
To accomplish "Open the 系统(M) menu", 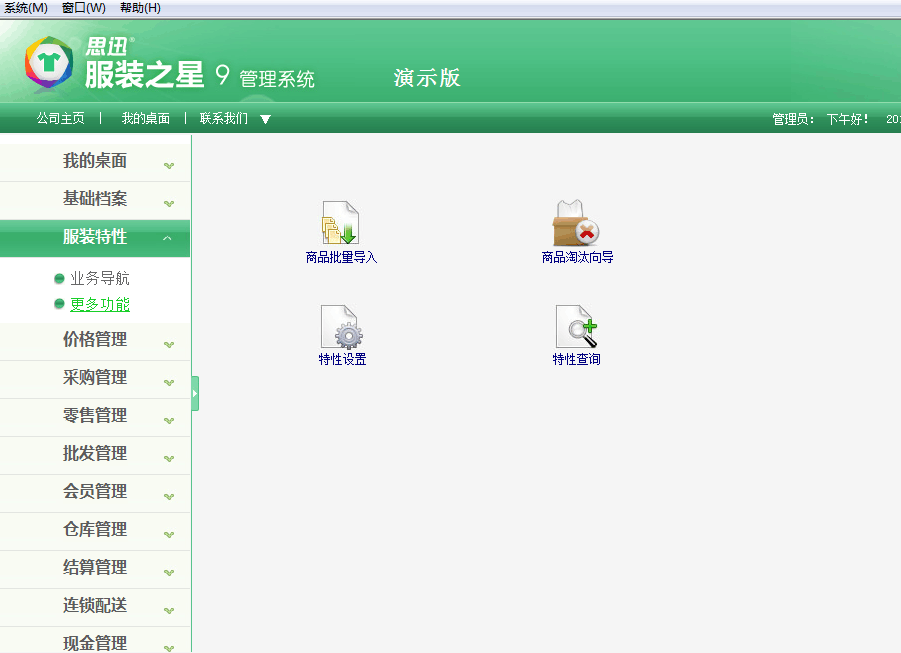I will 26,8.
